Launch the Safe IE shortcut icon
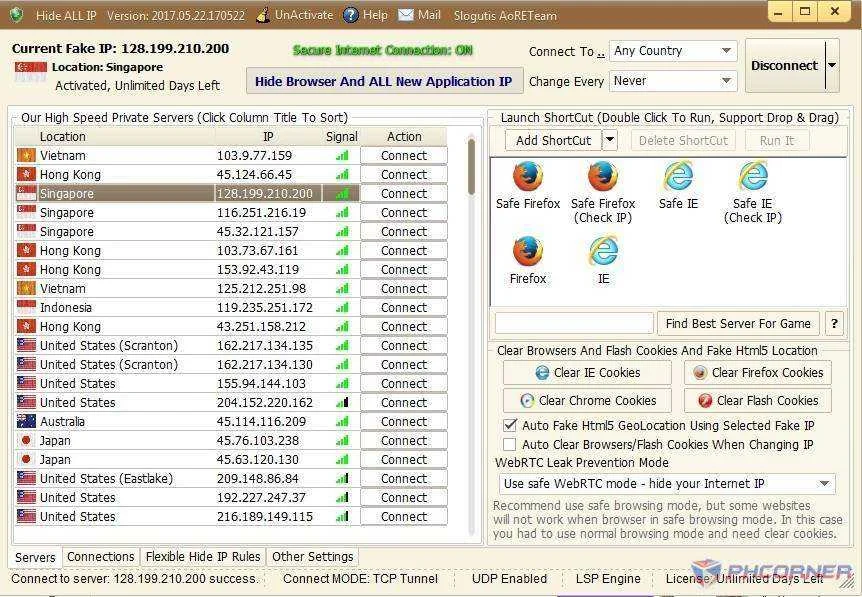This screenshot has height=597, width=862. point(678,176)
